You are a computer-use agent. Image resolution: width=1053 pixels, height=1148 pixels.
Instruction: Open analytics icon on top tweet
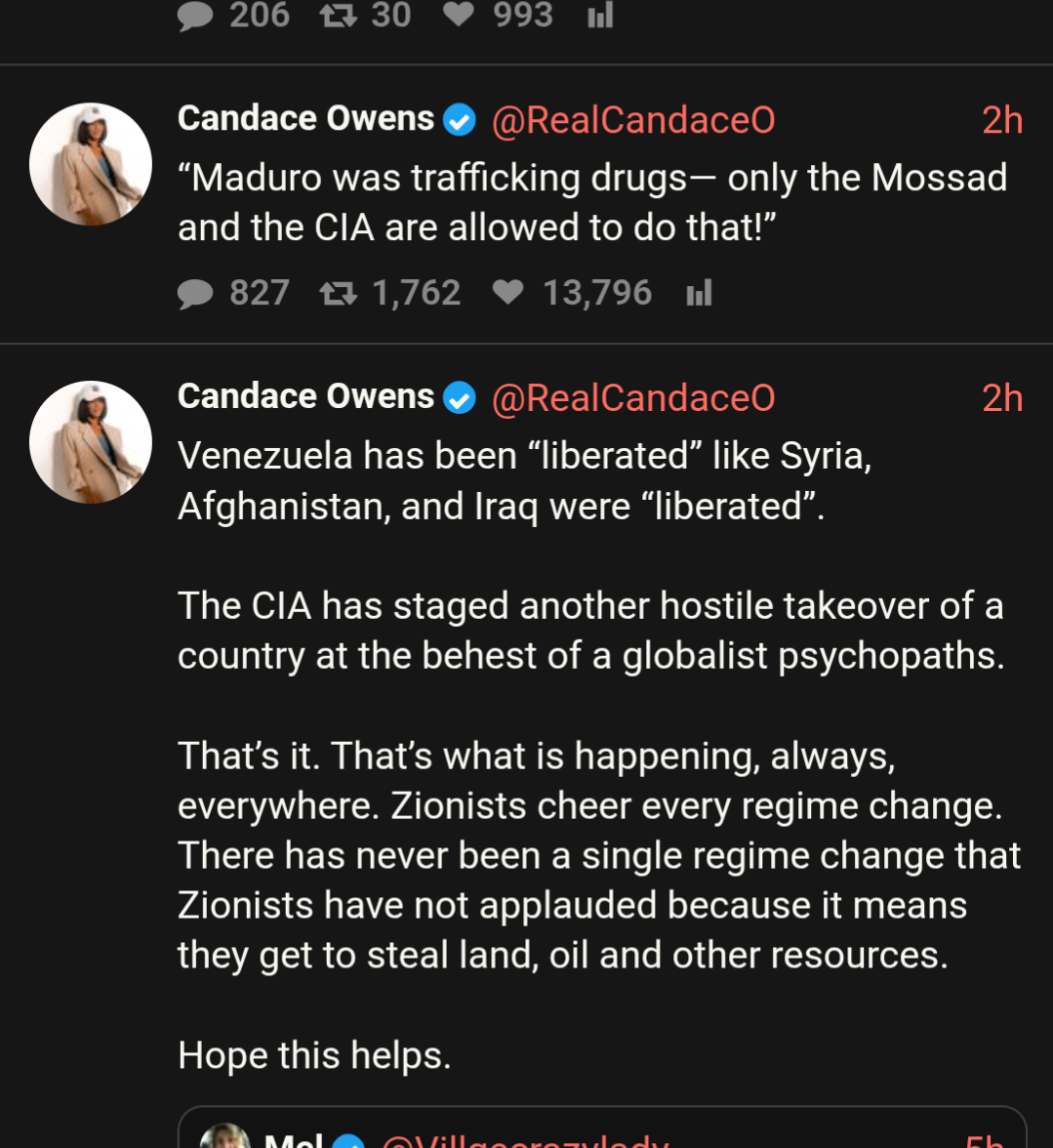click(x=600, y=16)
